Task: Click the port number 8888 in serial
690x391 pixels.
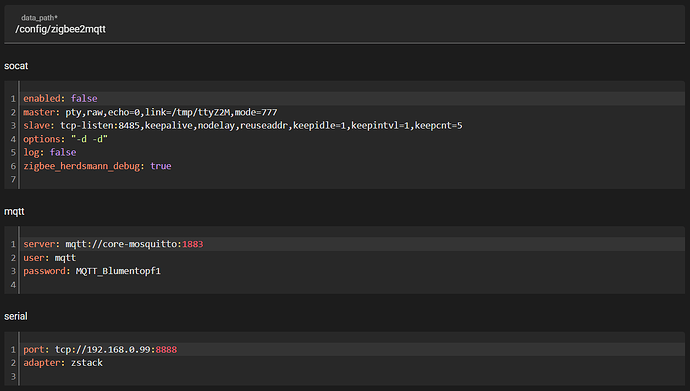Action: coord(166,350)
